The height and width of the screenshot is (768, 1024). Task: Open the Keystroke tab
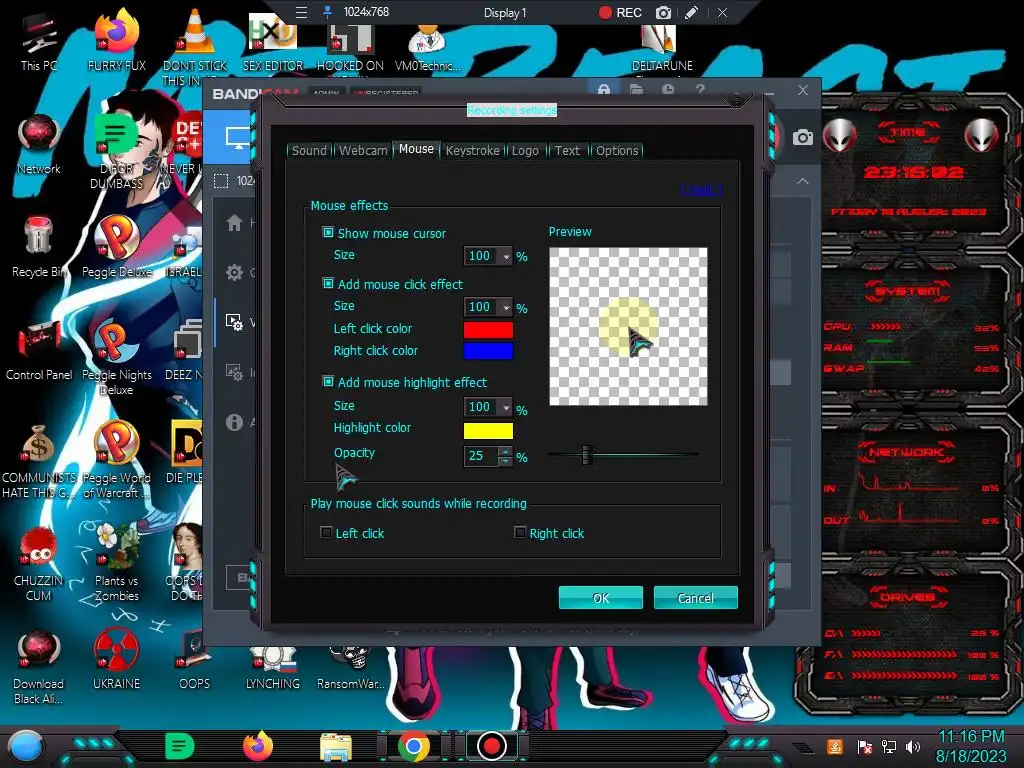[x=472, y=151]
